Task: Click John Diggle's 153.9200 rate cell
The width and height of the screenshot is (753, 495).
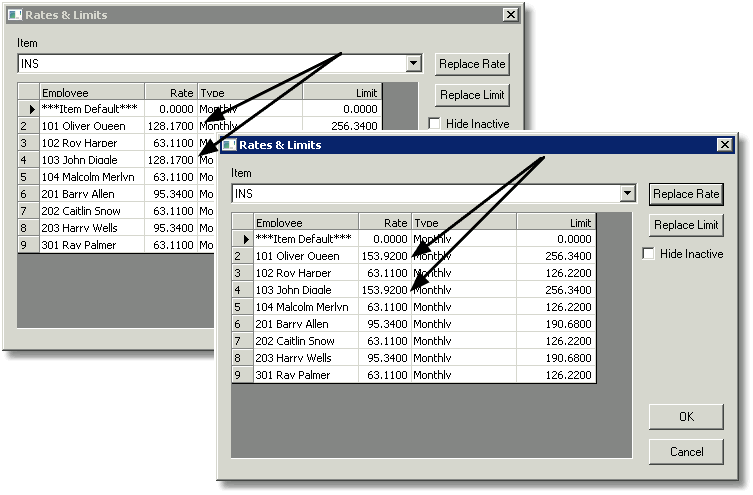Action: coord(385,290)
